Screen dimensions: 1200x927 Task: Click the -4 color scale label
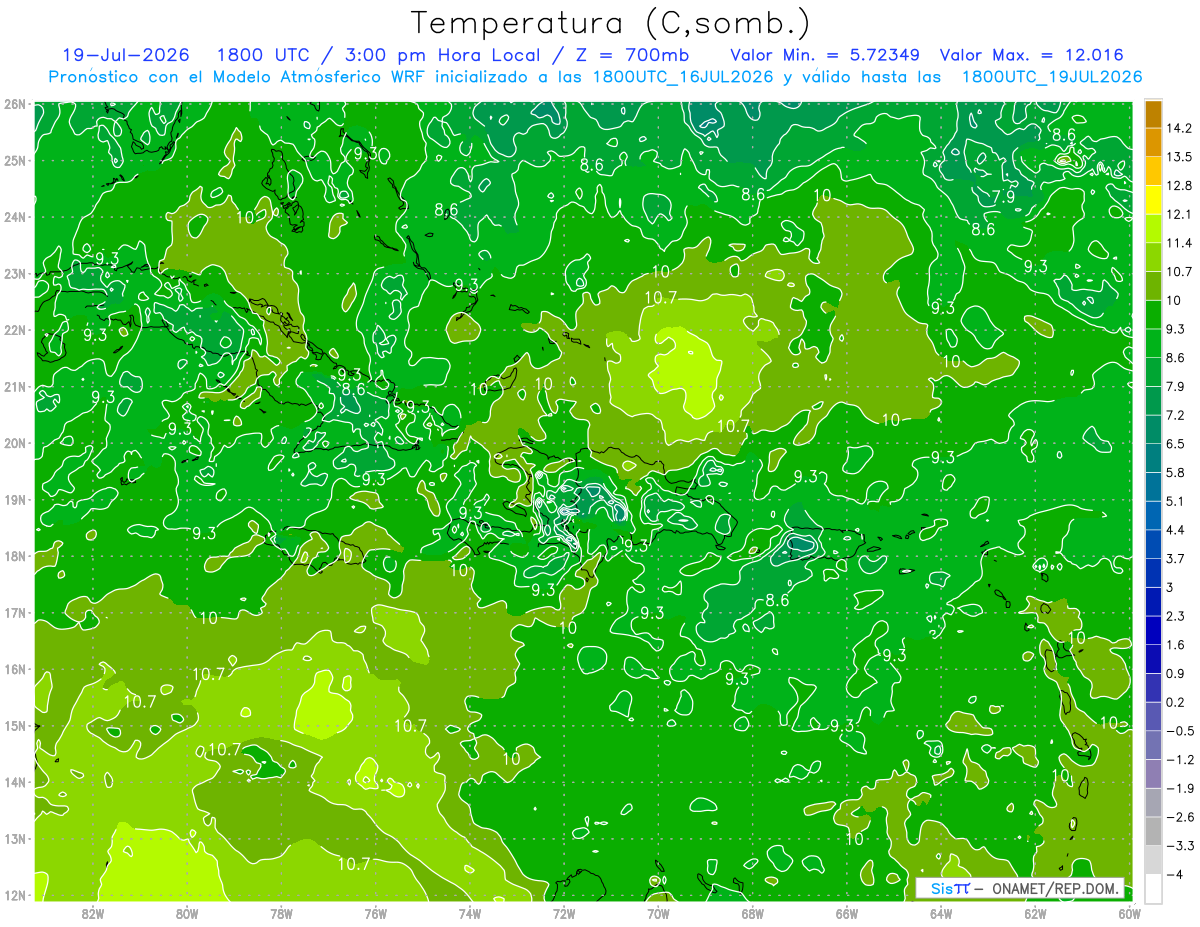click(x=1175, y=874)
